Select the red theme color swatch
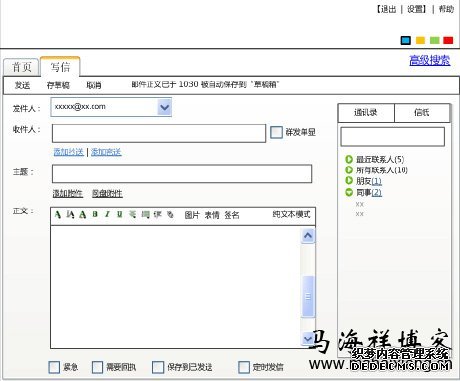 coord(448,40)
